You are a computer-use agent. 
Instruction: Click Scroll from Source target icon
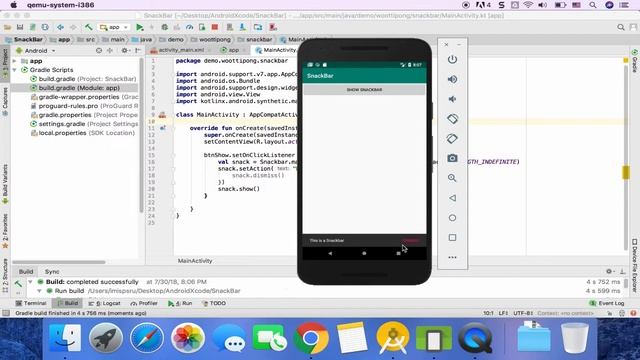pos(99,51)
